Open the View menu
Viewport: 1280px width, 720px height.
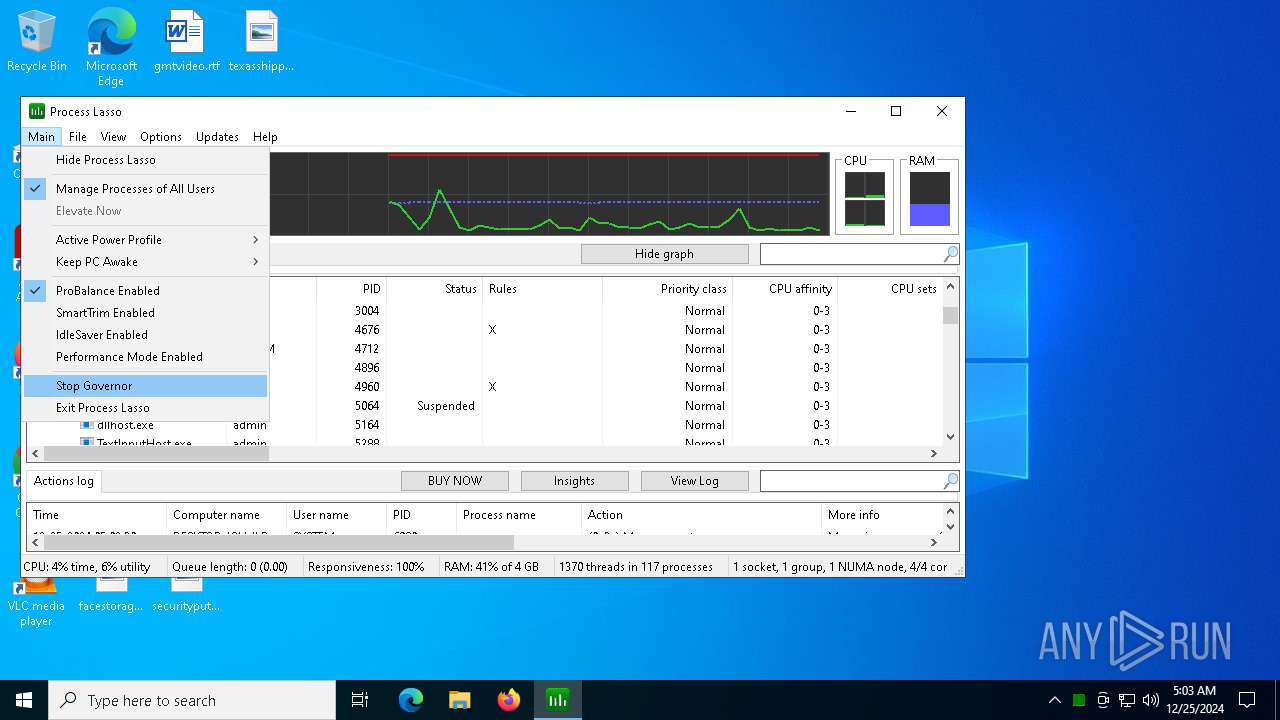pos(113,137)
